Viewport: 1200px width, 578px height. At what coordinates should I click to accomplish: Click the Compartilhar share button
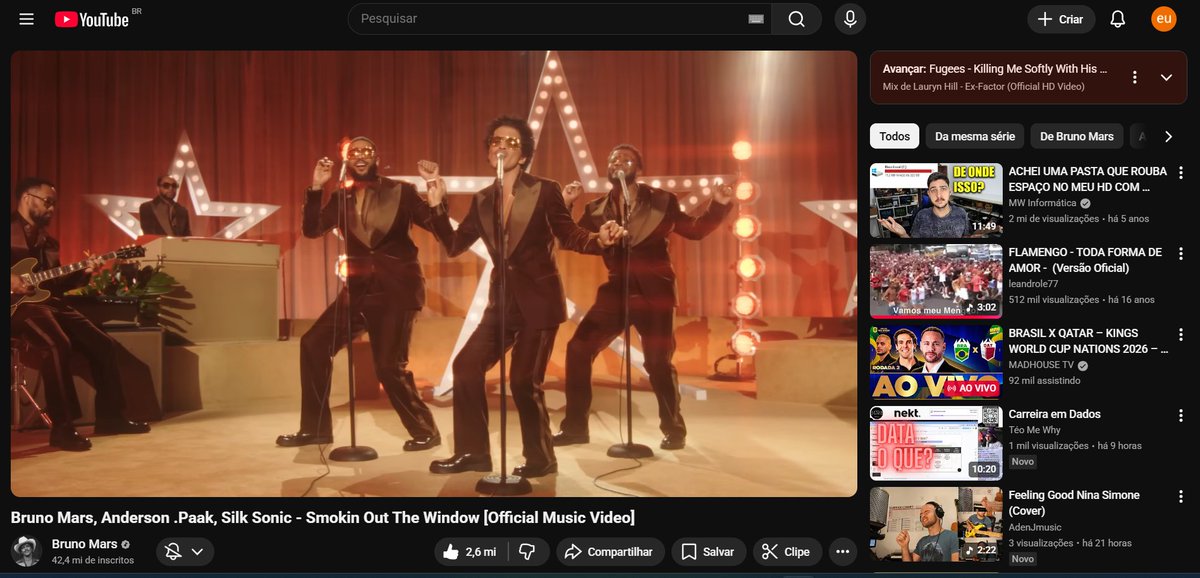point(608,551)
